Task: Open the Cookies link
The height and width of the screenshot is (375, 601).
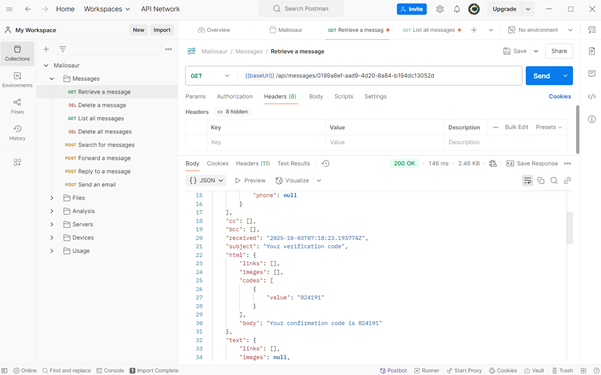Action: pos(560,97)
